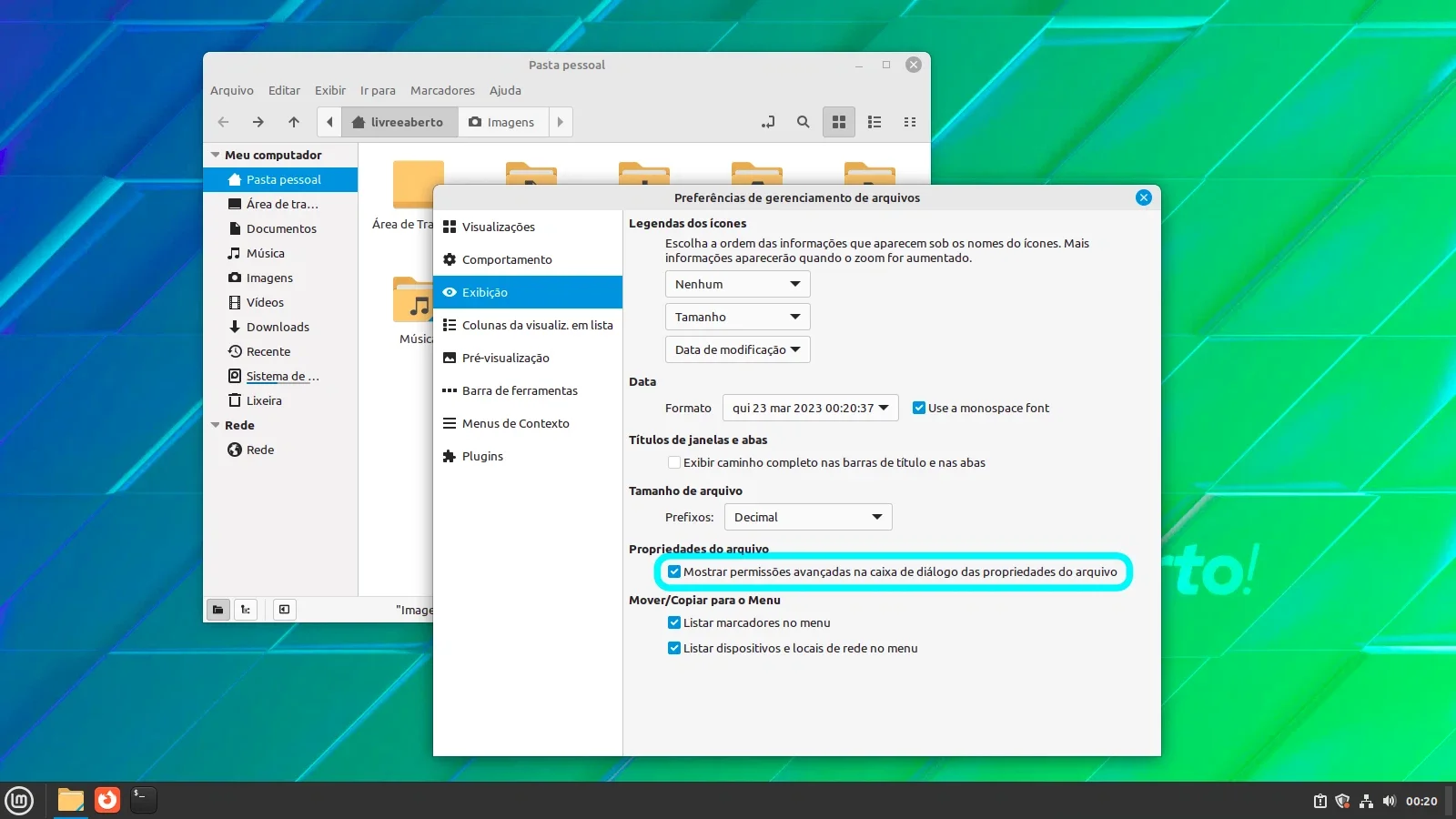This screenshot has width=1456, height=819.
Task: Open the Ir para menu
Action: click(378, 90)
